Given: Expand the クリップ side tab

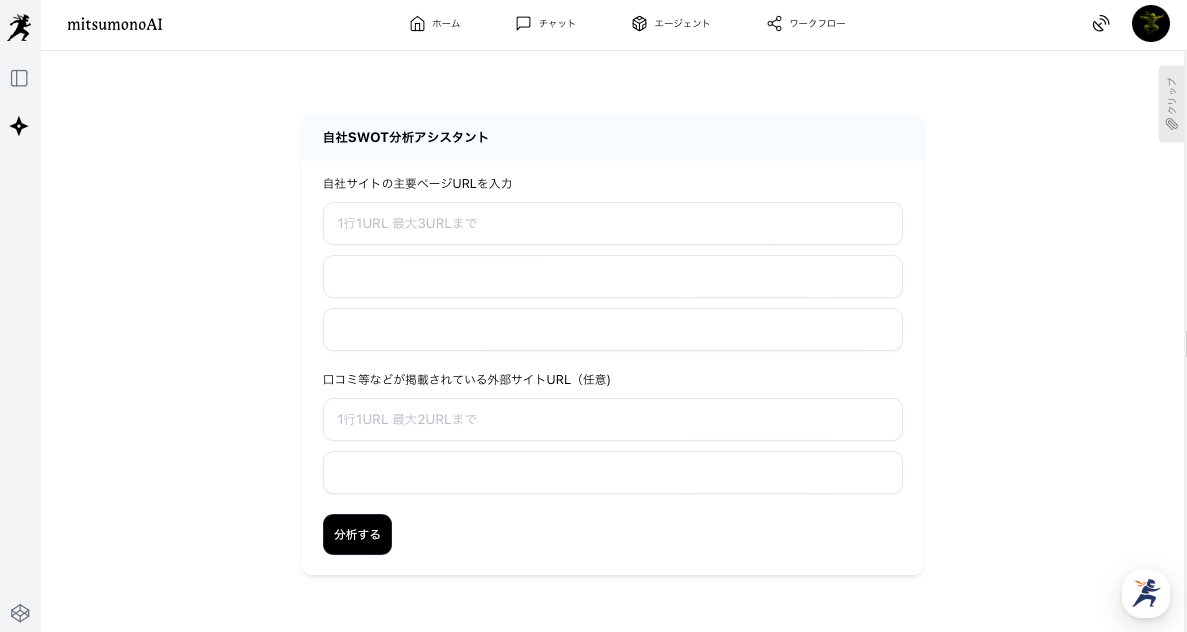Looking at the screenshot, I should [1171, 104].
